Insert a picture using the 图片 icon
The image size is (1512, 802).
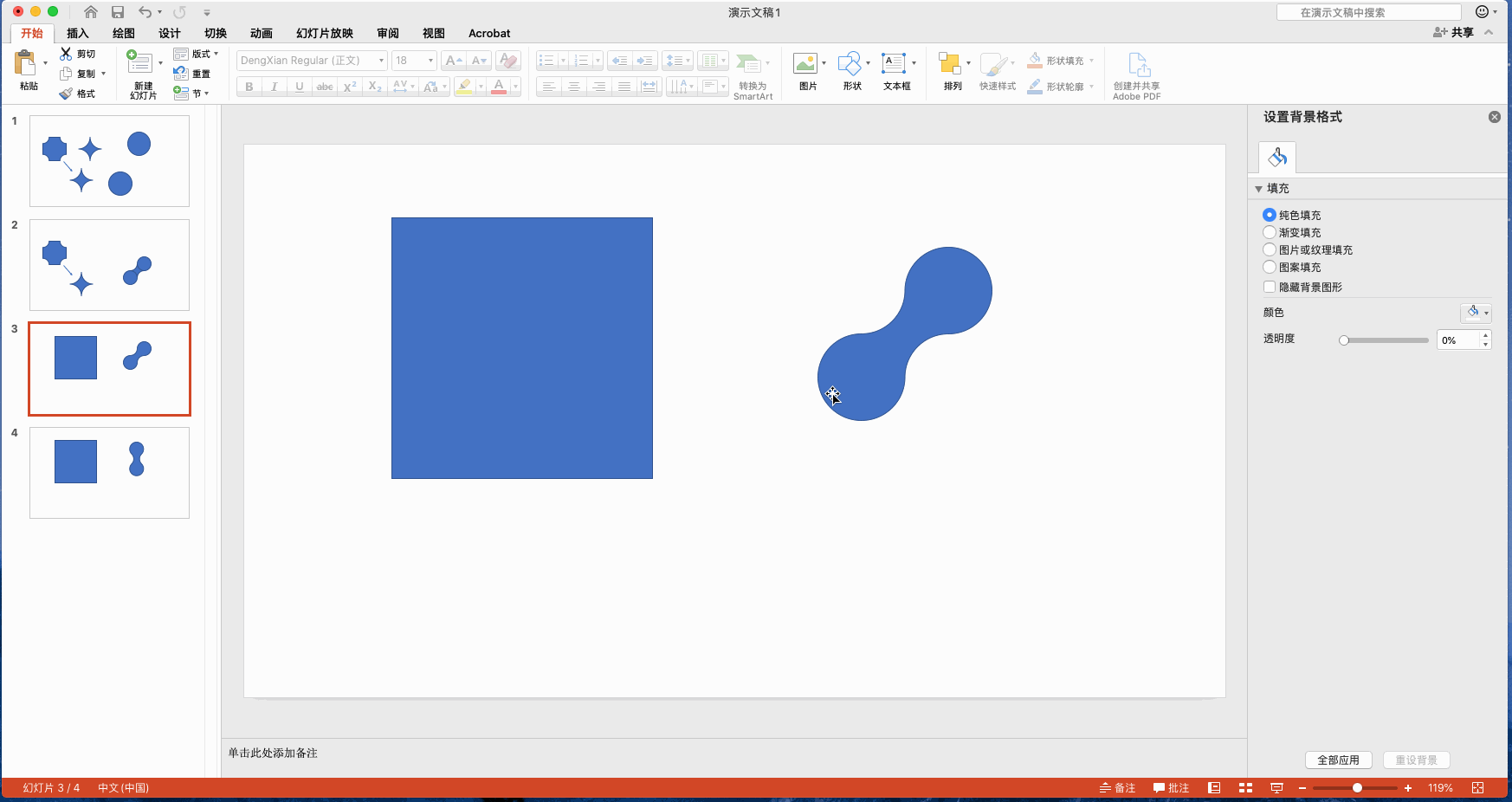point(805,64)
